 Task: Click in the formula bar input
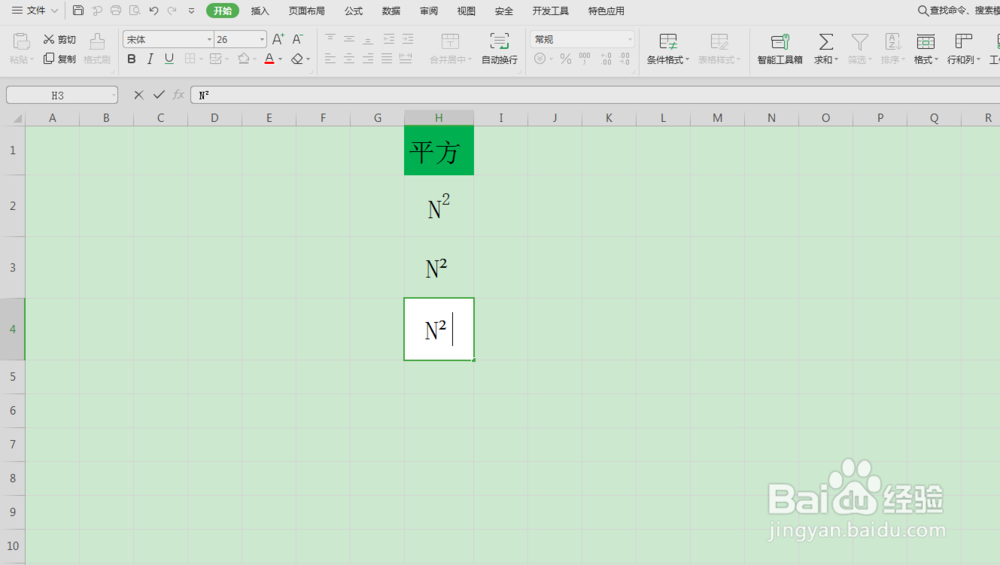pyautogui.click(x=595, y=95)
